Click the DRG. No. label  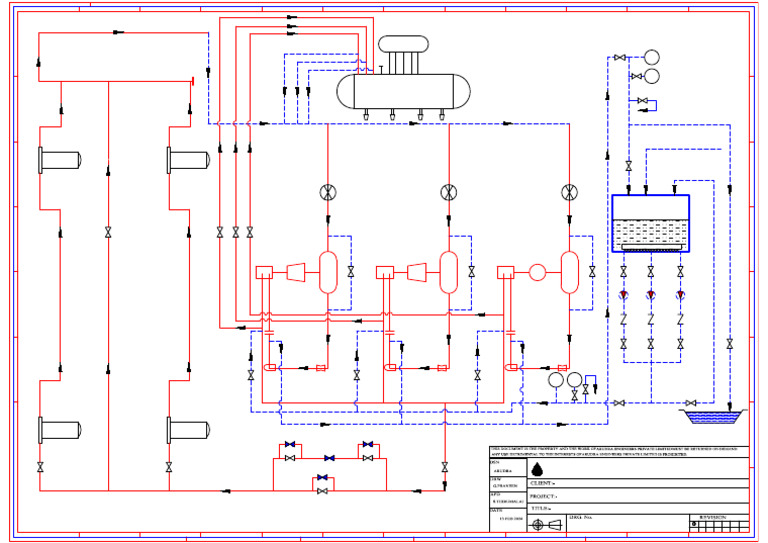point(581,518)
